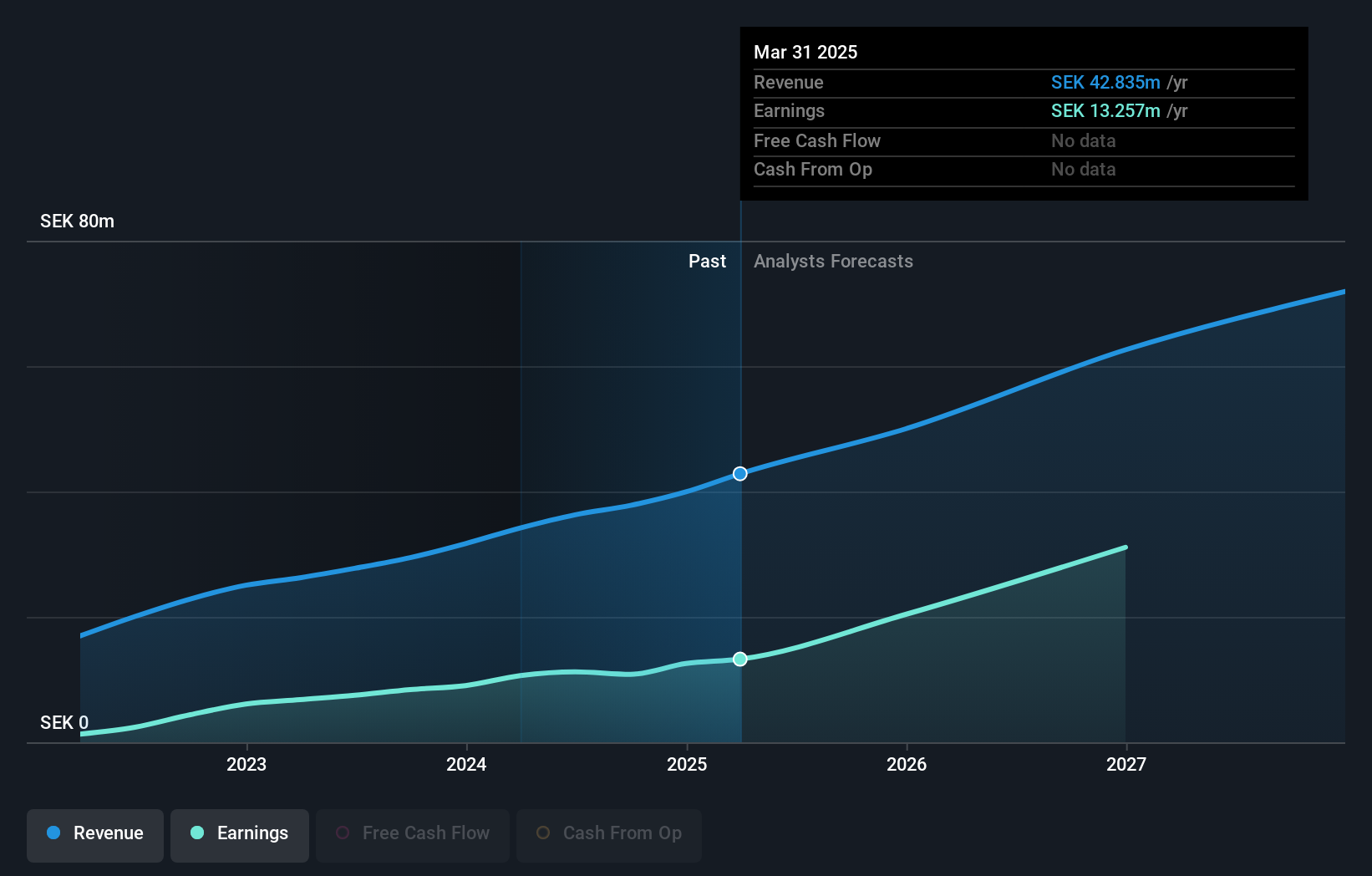Click the SEK 42.835m revenue value
This screenshot has width=1372, height=876.
1105,82
